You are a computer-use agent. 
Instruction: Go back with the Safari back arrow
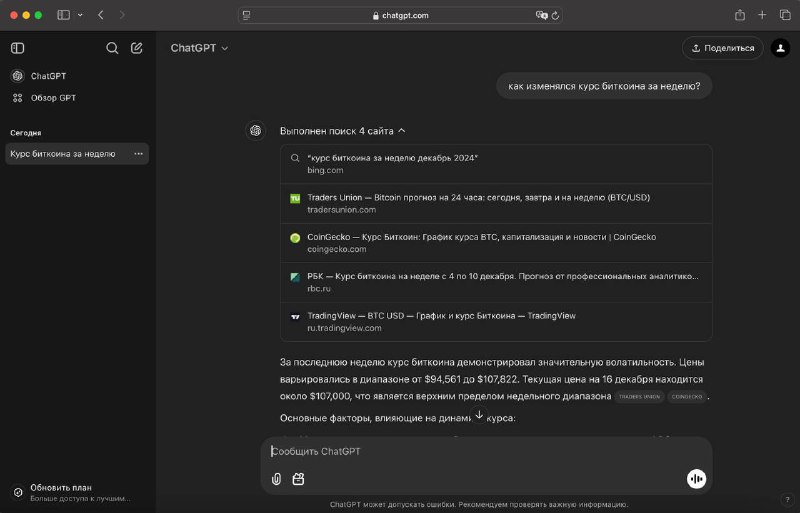click(101, 15)
